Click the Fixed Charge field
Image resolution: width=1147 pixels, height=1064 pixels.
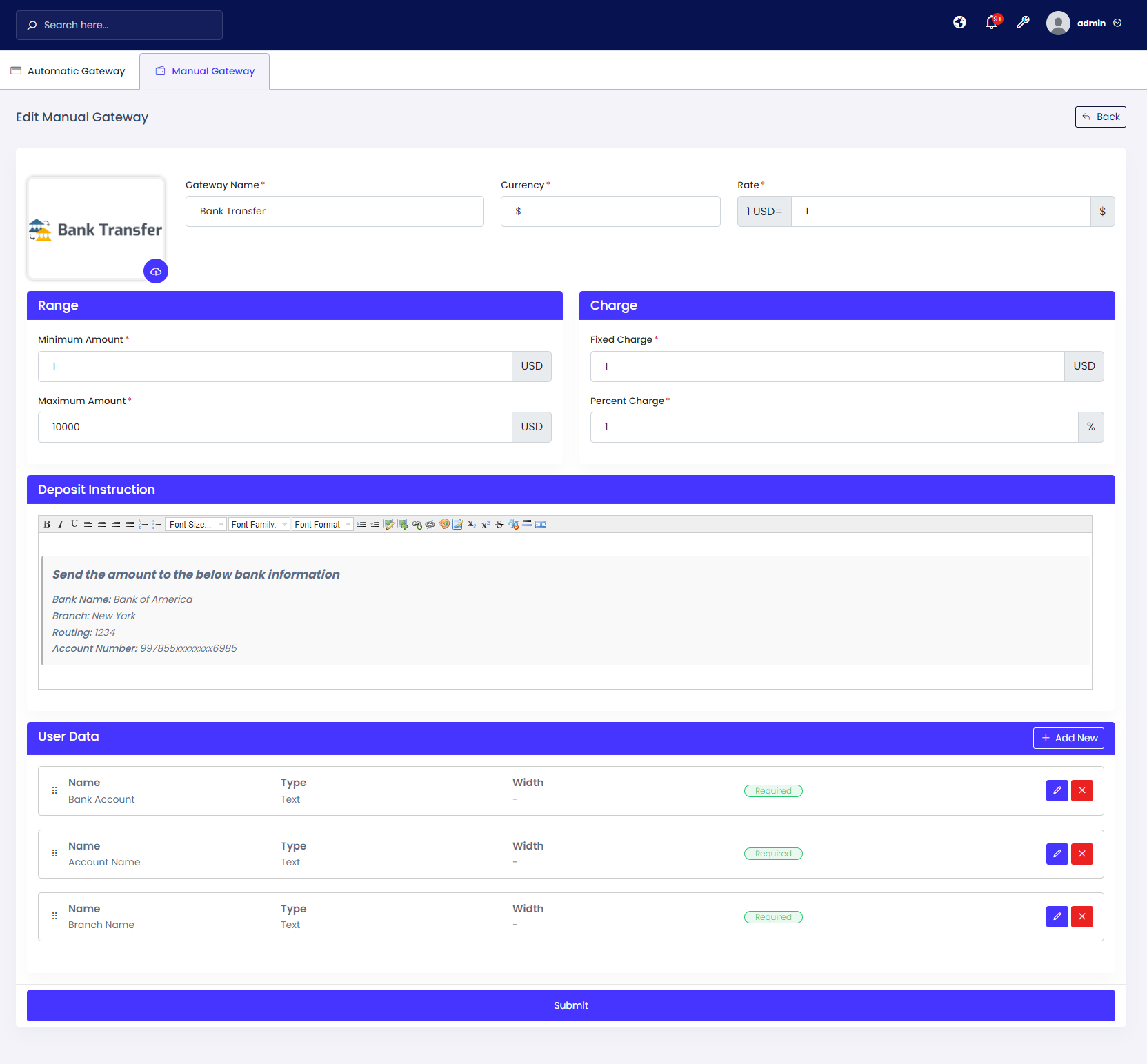tap(828, 366)
